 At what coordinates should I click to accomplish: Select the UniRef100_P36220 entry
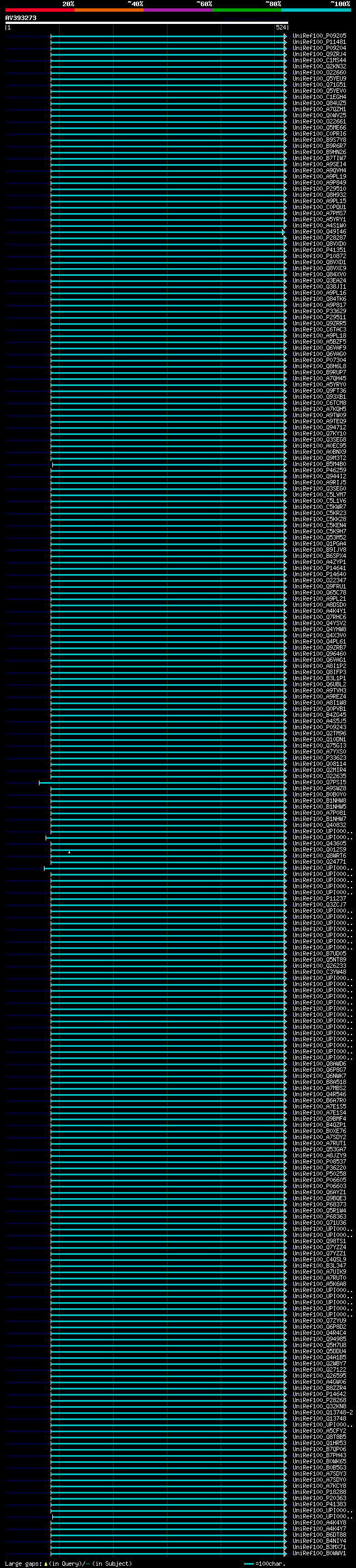(x=319, y=1168)
